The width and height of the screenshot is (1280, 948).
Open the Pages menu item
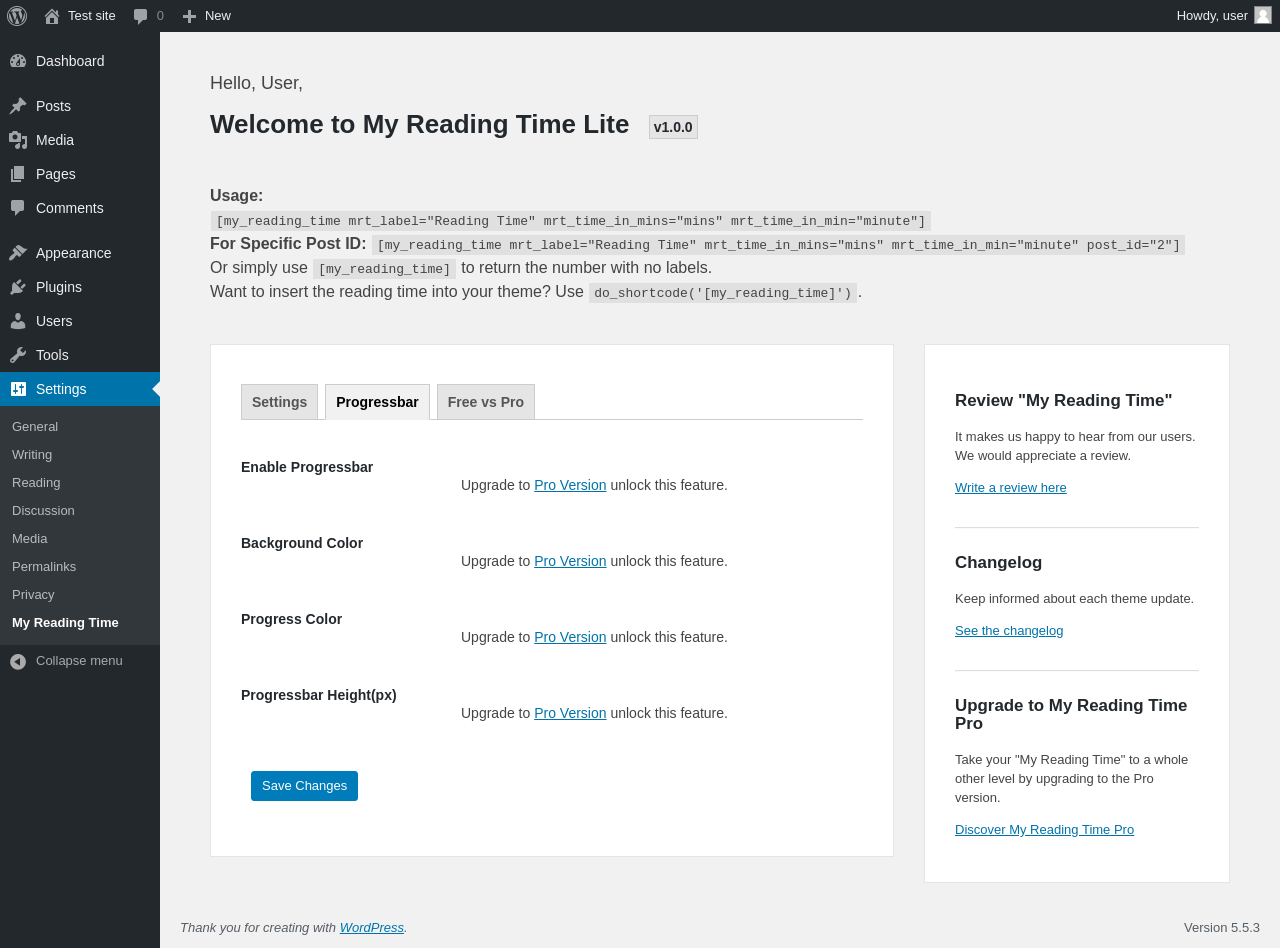pyautogui.click(x=80, y=174)
